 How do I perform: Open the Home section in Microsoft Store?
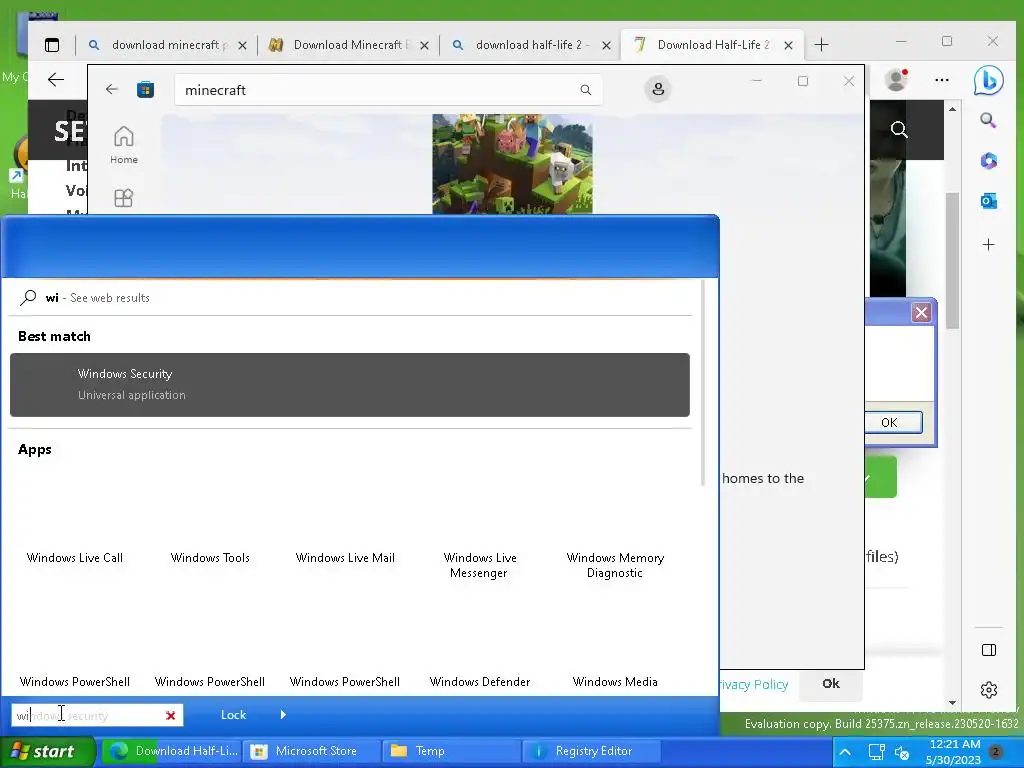[123, 145]
